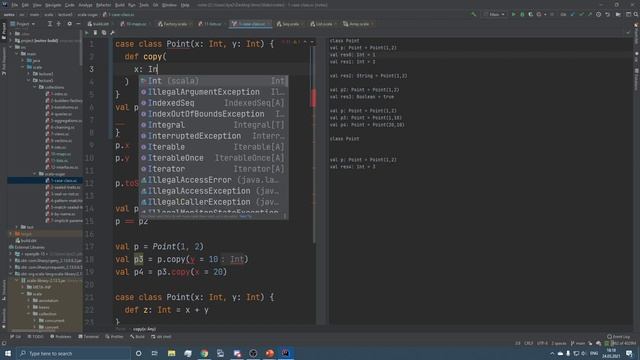Select build.sbt in the project tree

tap(27, 240)
